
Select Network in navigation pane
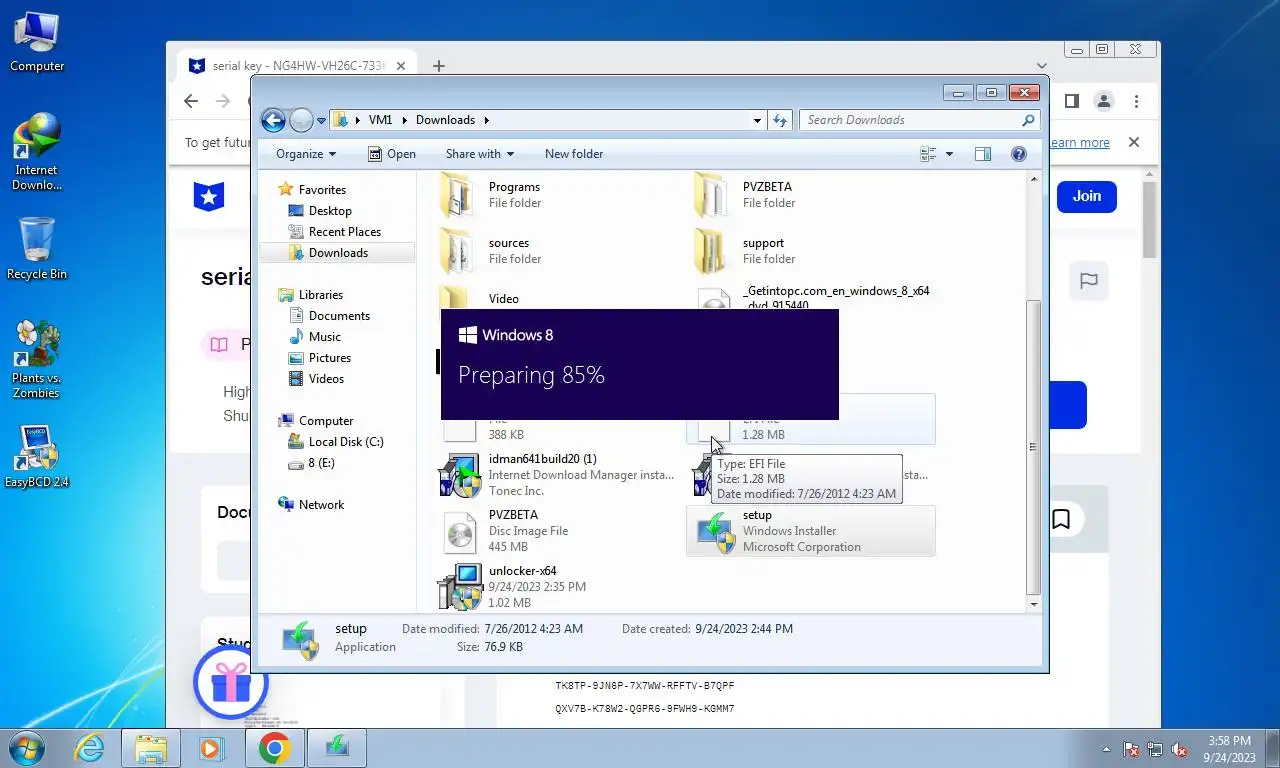pyautogui.click(x=311, y=505)
